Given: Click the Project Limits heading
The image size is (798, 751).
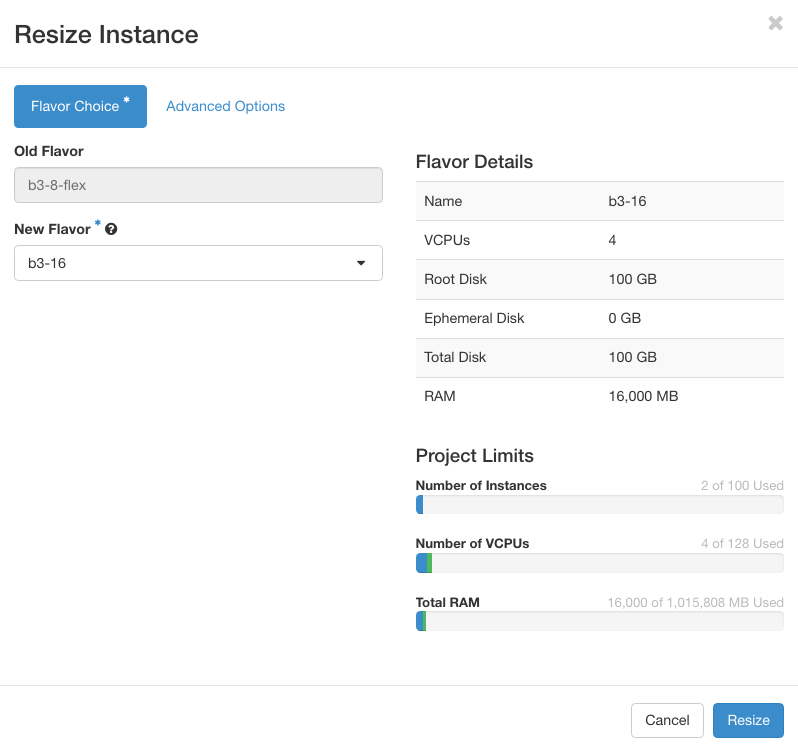Looking at the screenshot, I should pos(475,456).
